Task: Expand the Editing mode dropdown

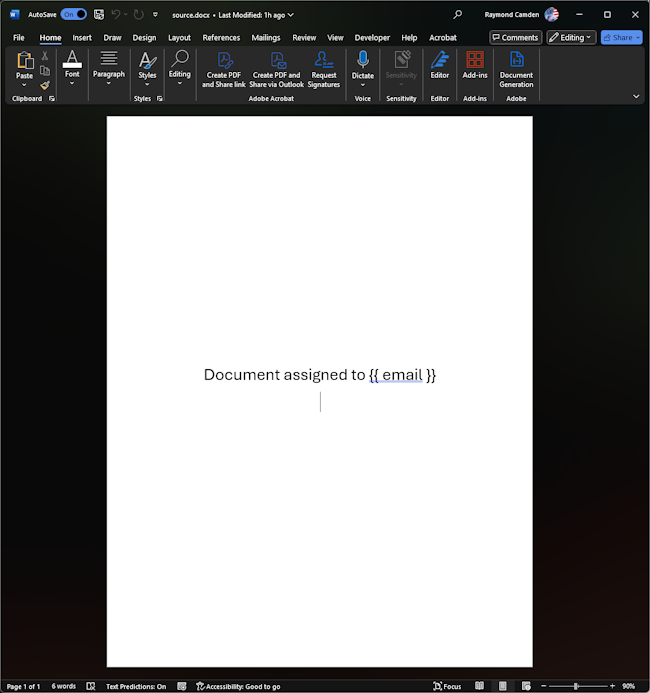Action: point(571,38)
